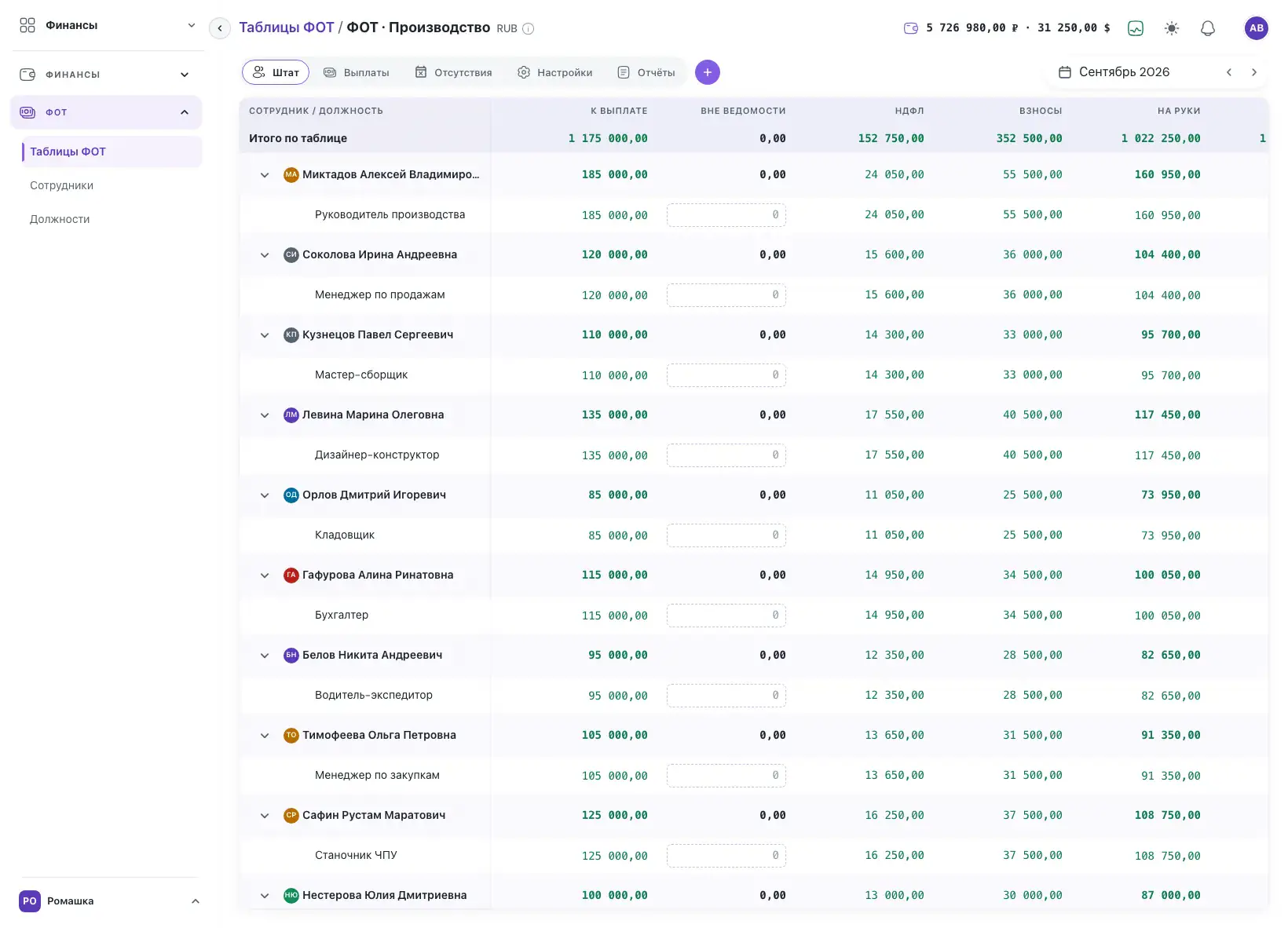Open the AB user avatar menu
Image resolution: width=1288 pixels, height=928 pixels.
point(1257,28)
